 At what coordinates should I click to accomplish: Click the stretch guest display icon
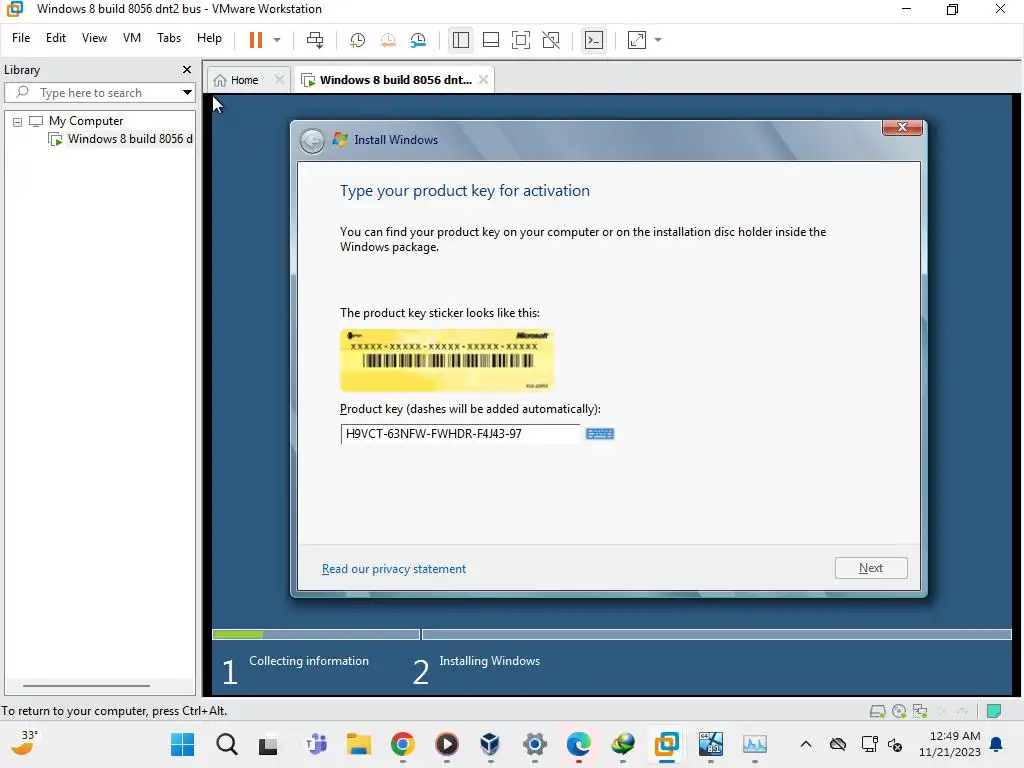pyautogui.click(x=637, y=40)
